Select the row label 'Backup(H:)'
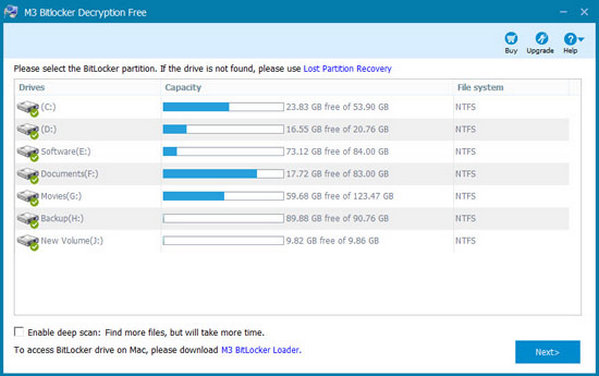The image size is (599, 376). tap(62, 218)
